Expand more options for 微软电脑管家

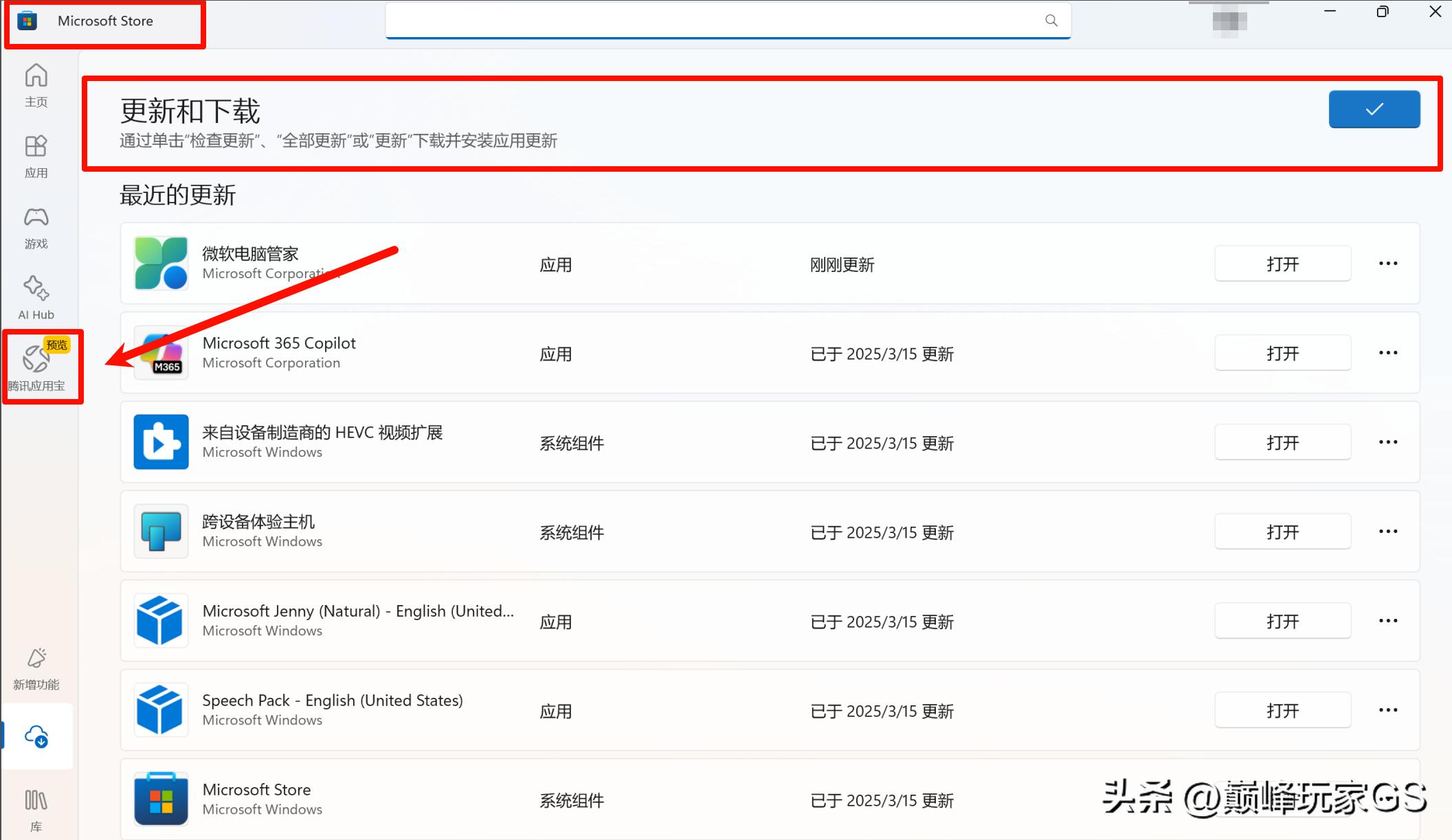(x=1387, y=264)
